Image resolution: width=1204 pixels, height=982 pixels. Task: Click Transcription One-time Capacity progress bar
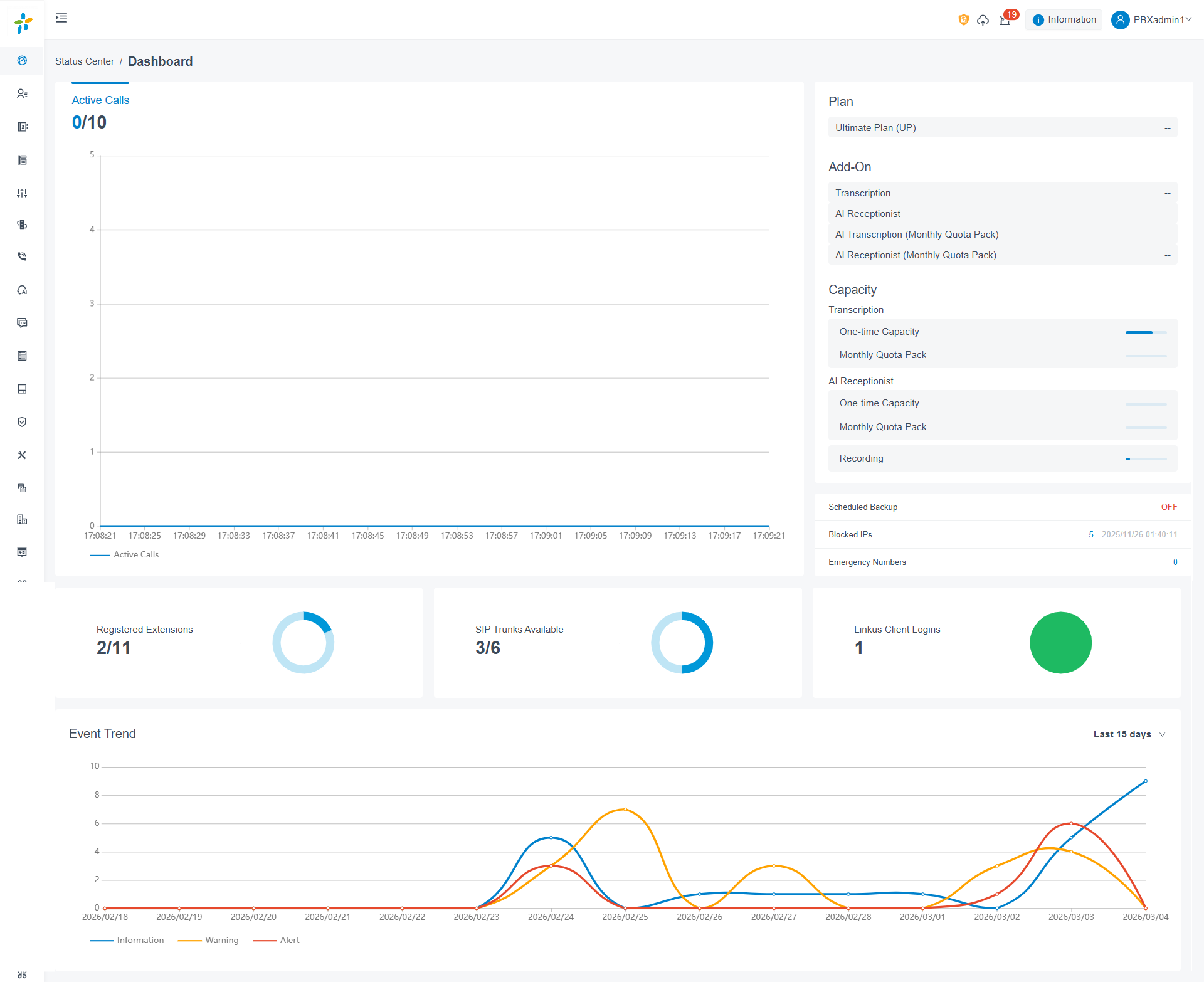click(x=1146, y=332)
